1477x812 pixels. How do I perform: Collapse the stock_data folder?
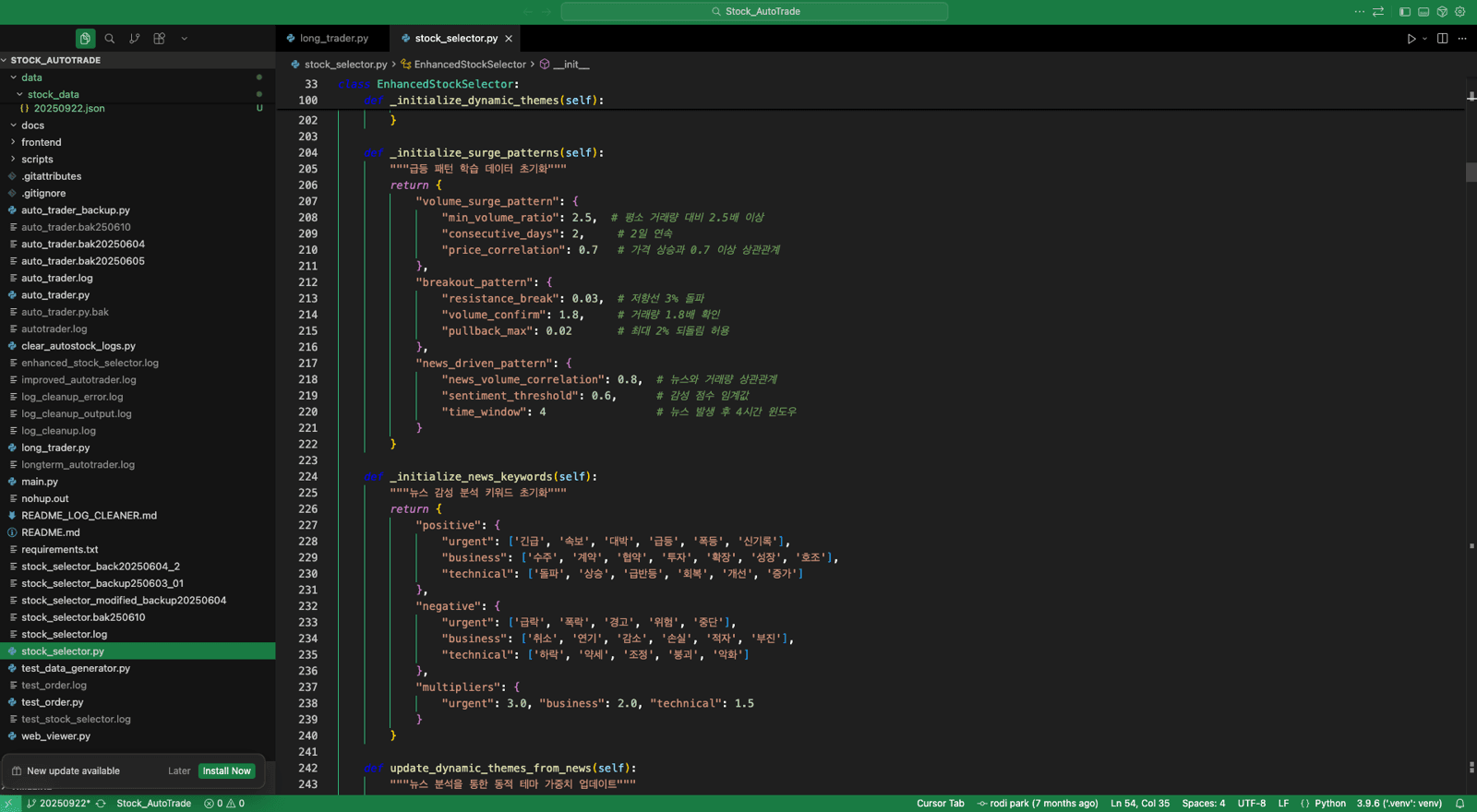point(138,94)
